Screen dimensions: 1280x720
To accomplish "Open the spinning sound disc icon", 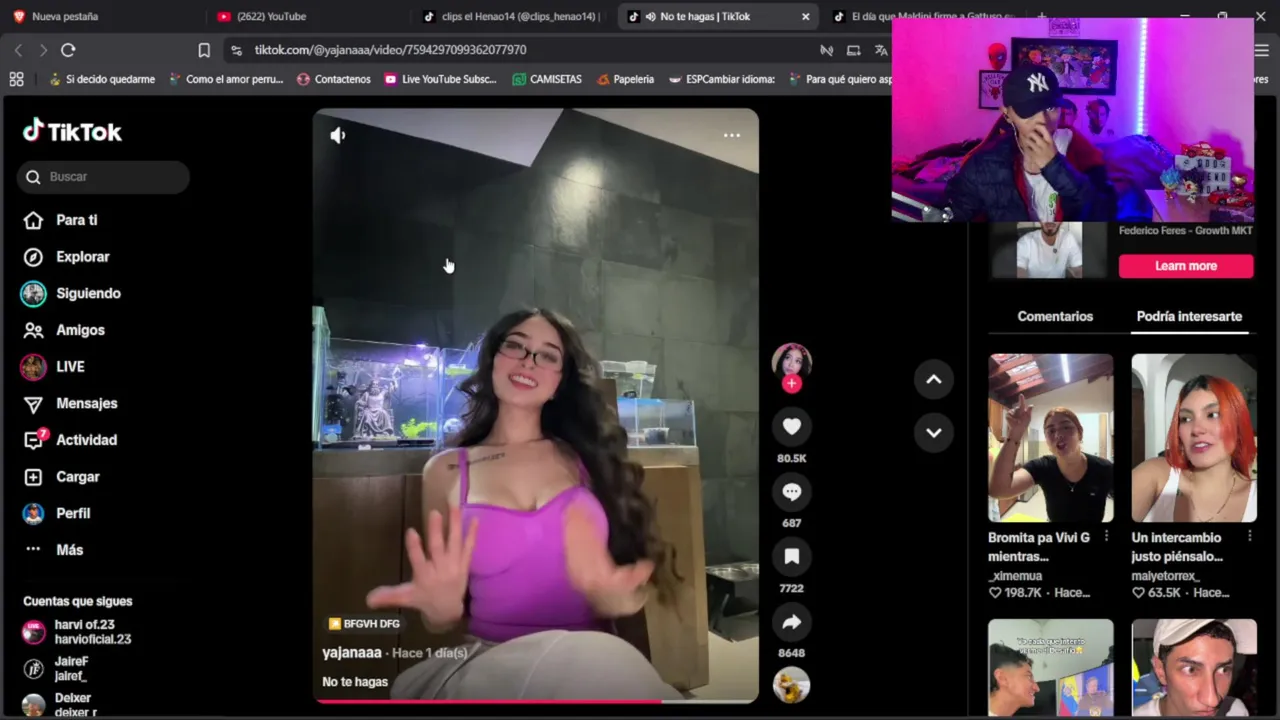I will (x=791, y=685).
